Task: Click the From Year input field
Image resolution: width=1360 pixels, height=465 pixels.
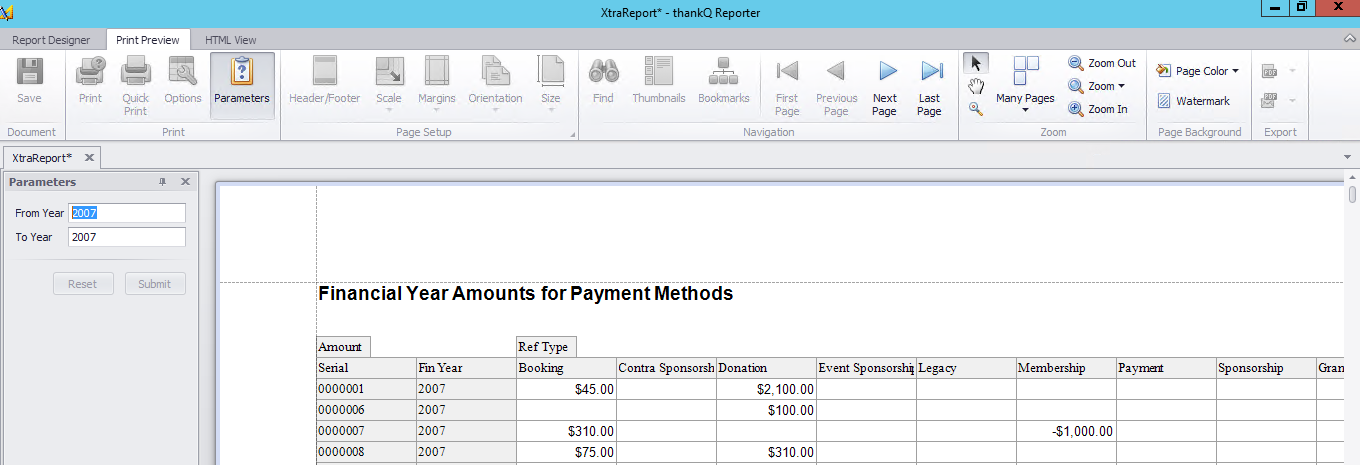Action: (127, 213)
